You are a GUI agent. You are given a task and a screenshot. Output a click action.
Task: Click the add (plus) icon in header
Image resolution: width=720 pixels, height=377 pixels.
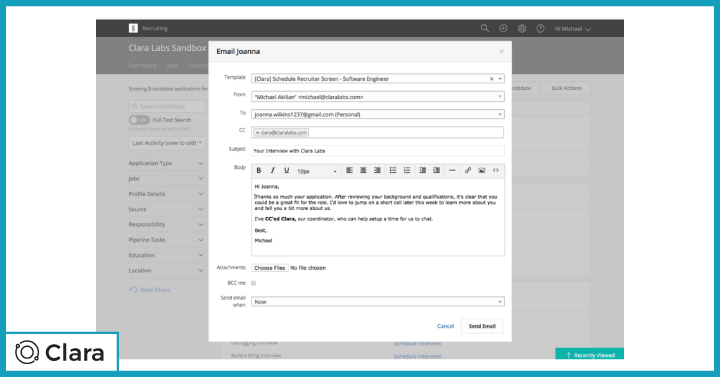[503, 28]
